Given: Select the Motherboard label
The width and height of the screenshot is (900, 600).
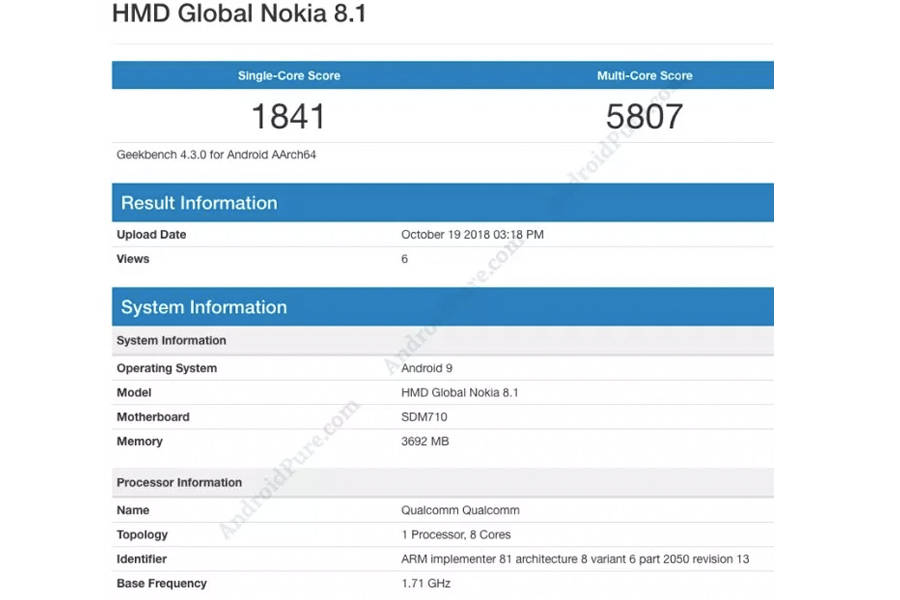Looking at the screenshot, I should [x=153, y=417].
